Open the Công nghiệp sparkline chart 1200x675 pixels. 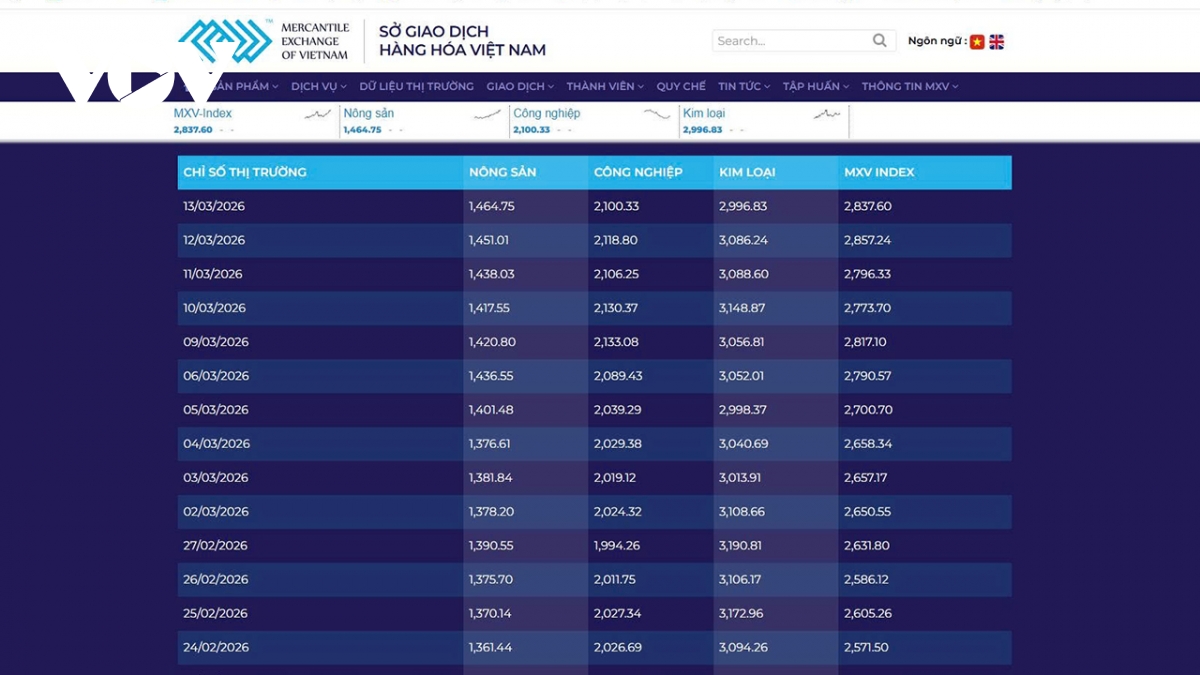pos(657,114)
